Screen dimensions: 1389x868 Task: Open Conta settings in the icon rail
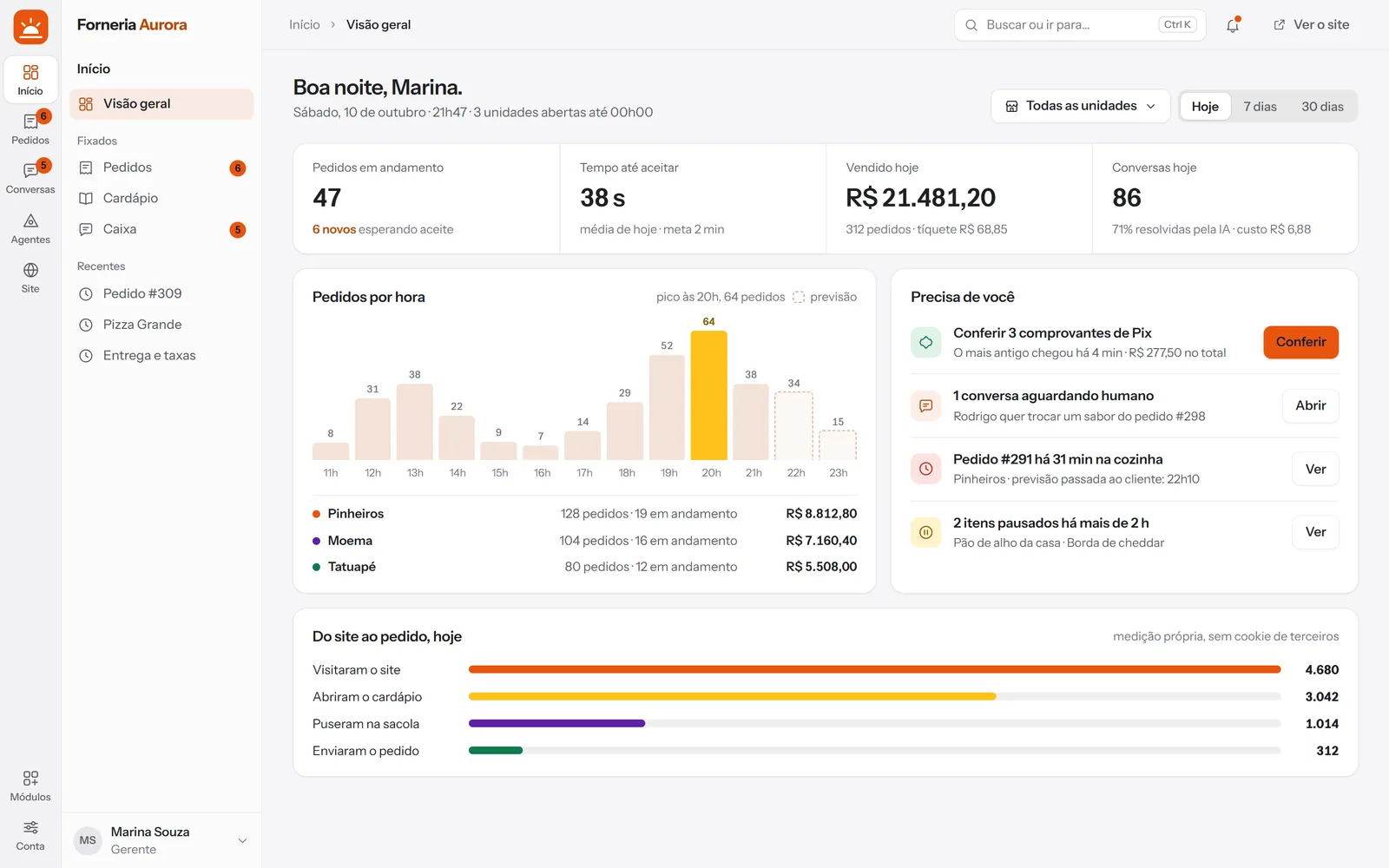pyautogui.click(x=30, y=835)
